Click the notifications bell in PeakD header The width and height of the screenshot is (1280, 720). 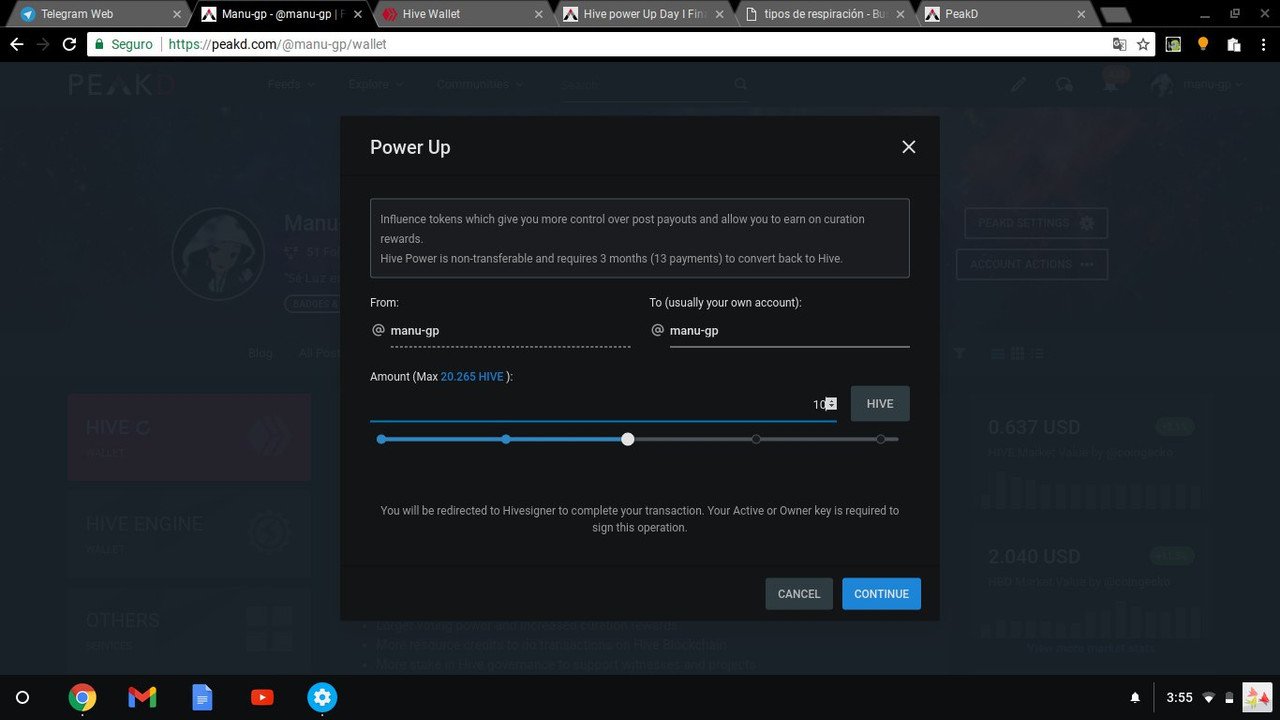click(1110, 85)
